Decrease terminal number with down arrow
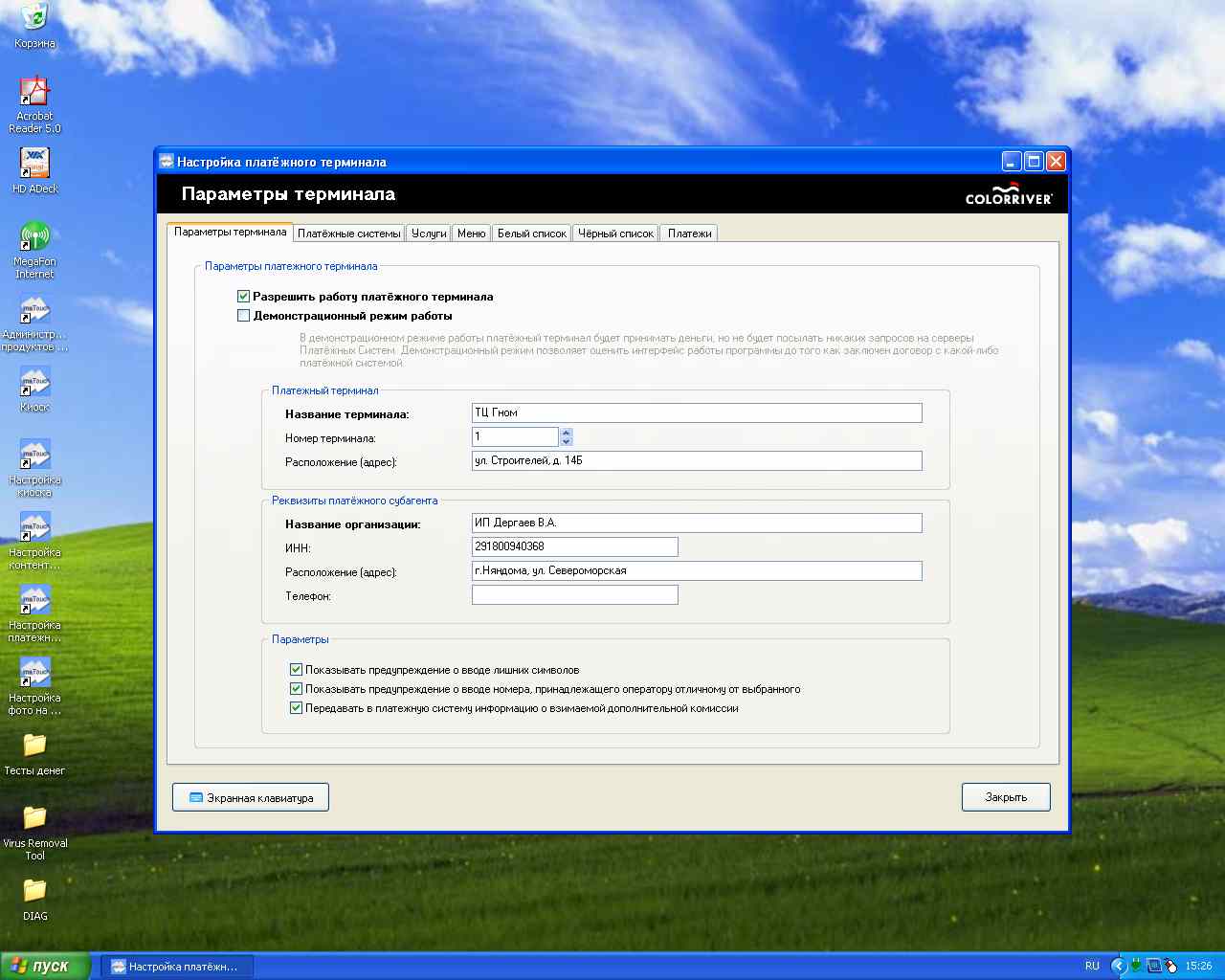The height and width of the screenshot is (980, 1225). [x=567, y=441]
